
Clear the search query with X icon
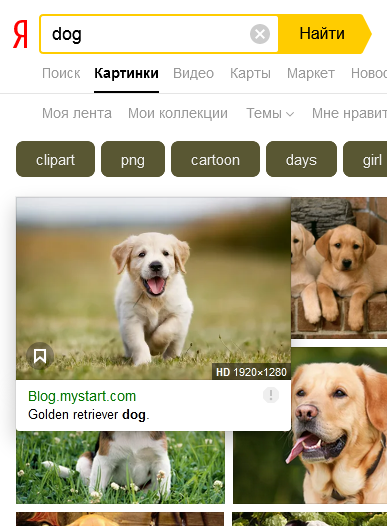[x=260, y=34]
